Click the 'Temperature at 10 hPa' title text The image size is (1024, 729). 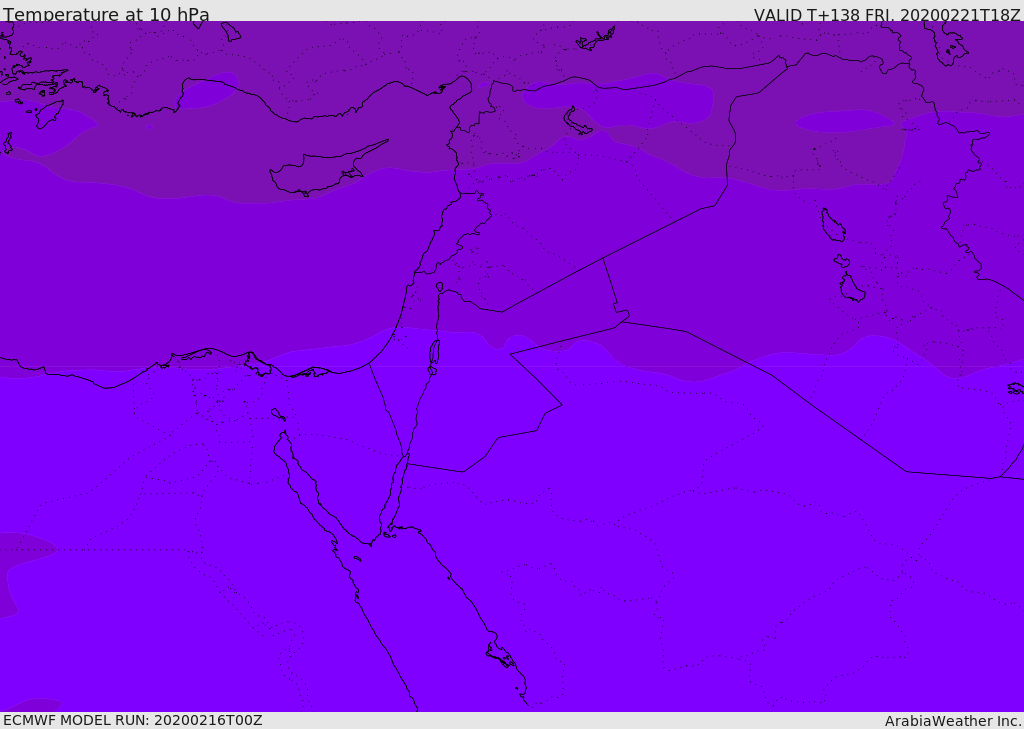point(106,14)
